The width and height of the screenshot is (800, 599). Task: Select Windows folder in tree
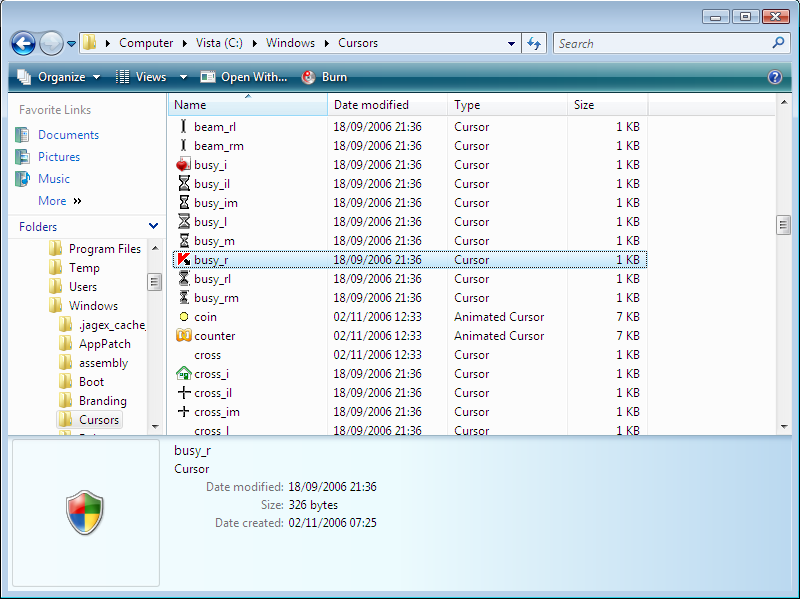(93, 306)
